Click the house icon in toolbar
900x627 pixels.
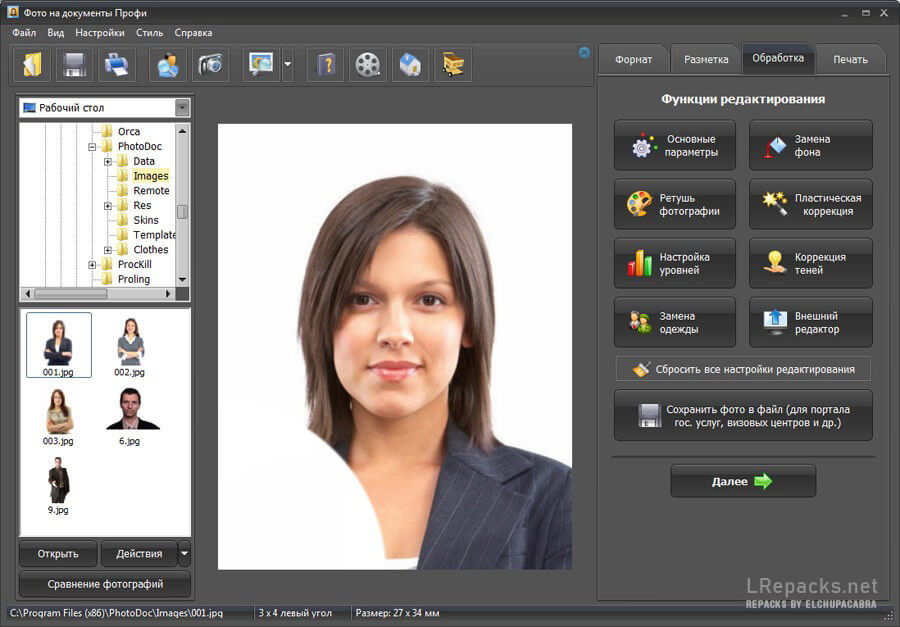click(410, 65)
